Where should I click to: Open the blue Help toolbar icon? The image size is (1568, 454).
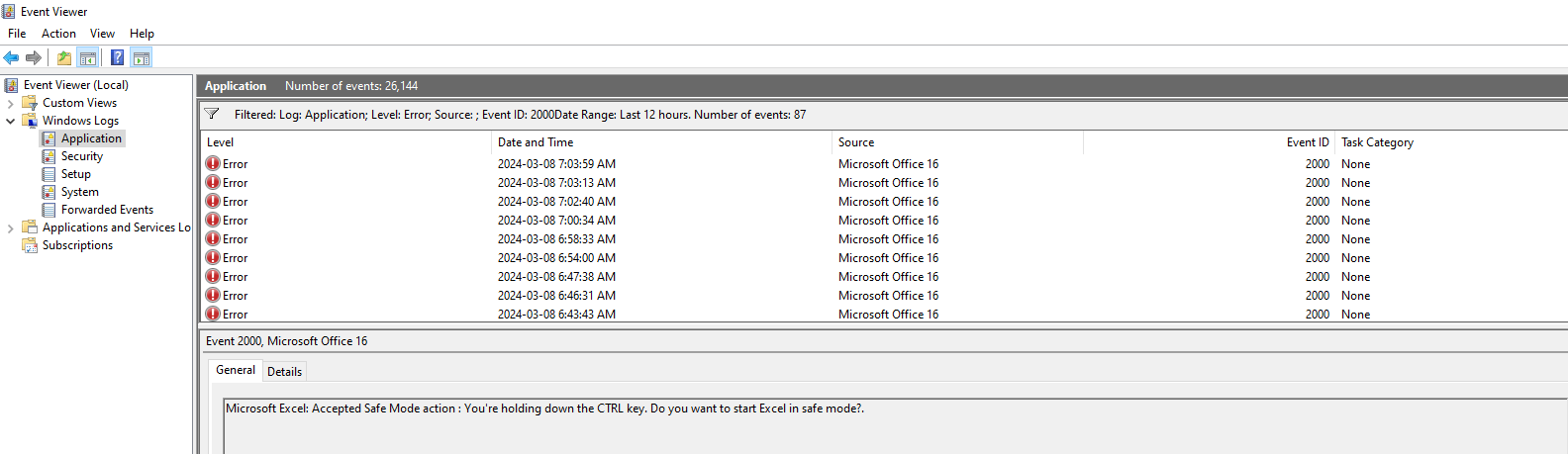tap(117, 57)
